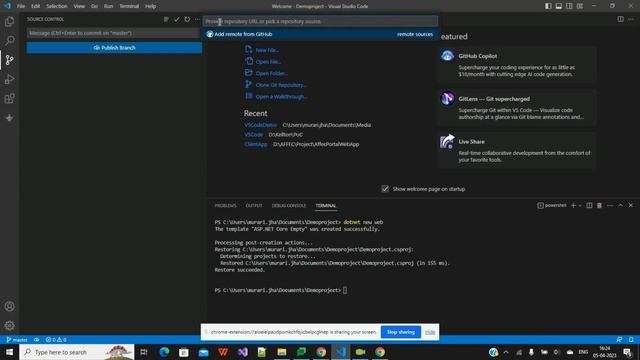Open the Run menu
The width and height of the screenshot is (640, 360).
(108, 6)
